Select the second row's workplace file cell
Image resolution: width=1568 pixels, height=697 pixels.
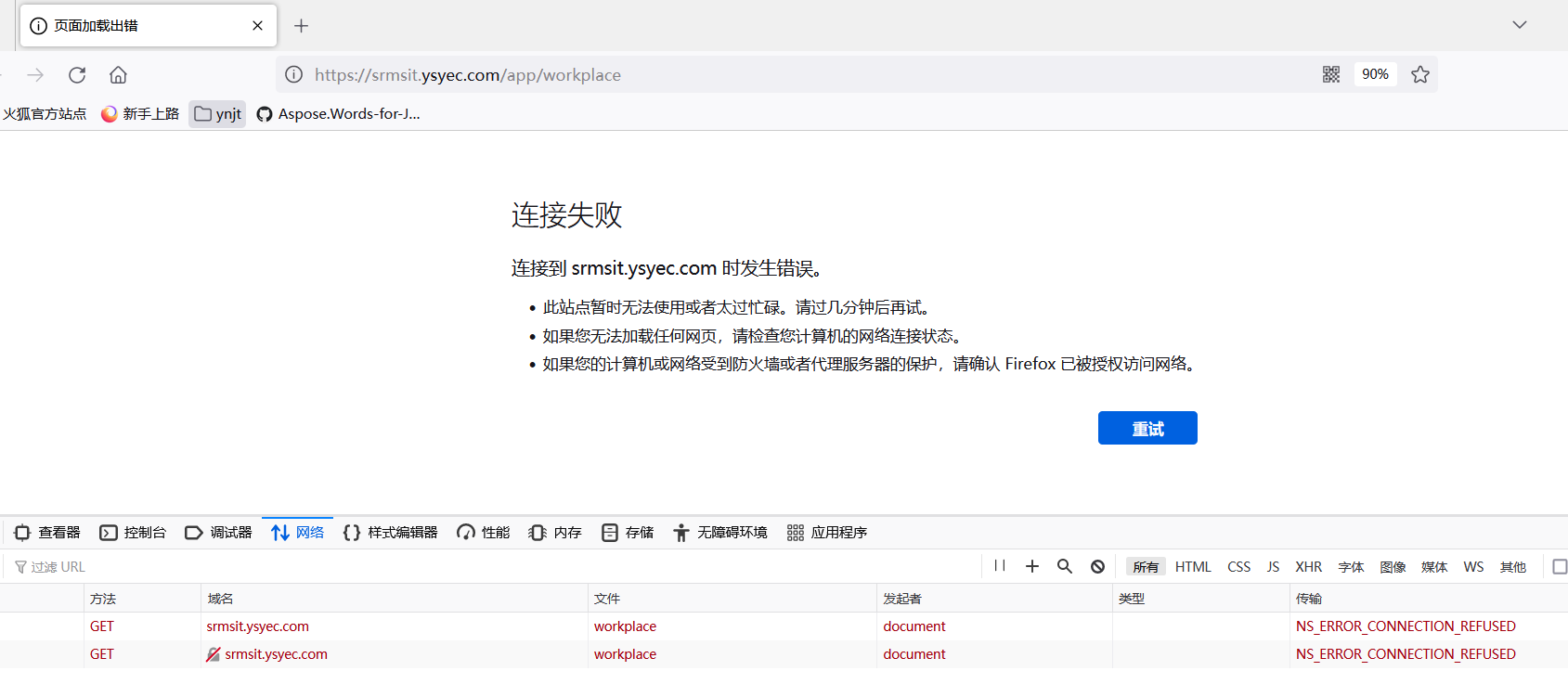click(x=732, y=654)
